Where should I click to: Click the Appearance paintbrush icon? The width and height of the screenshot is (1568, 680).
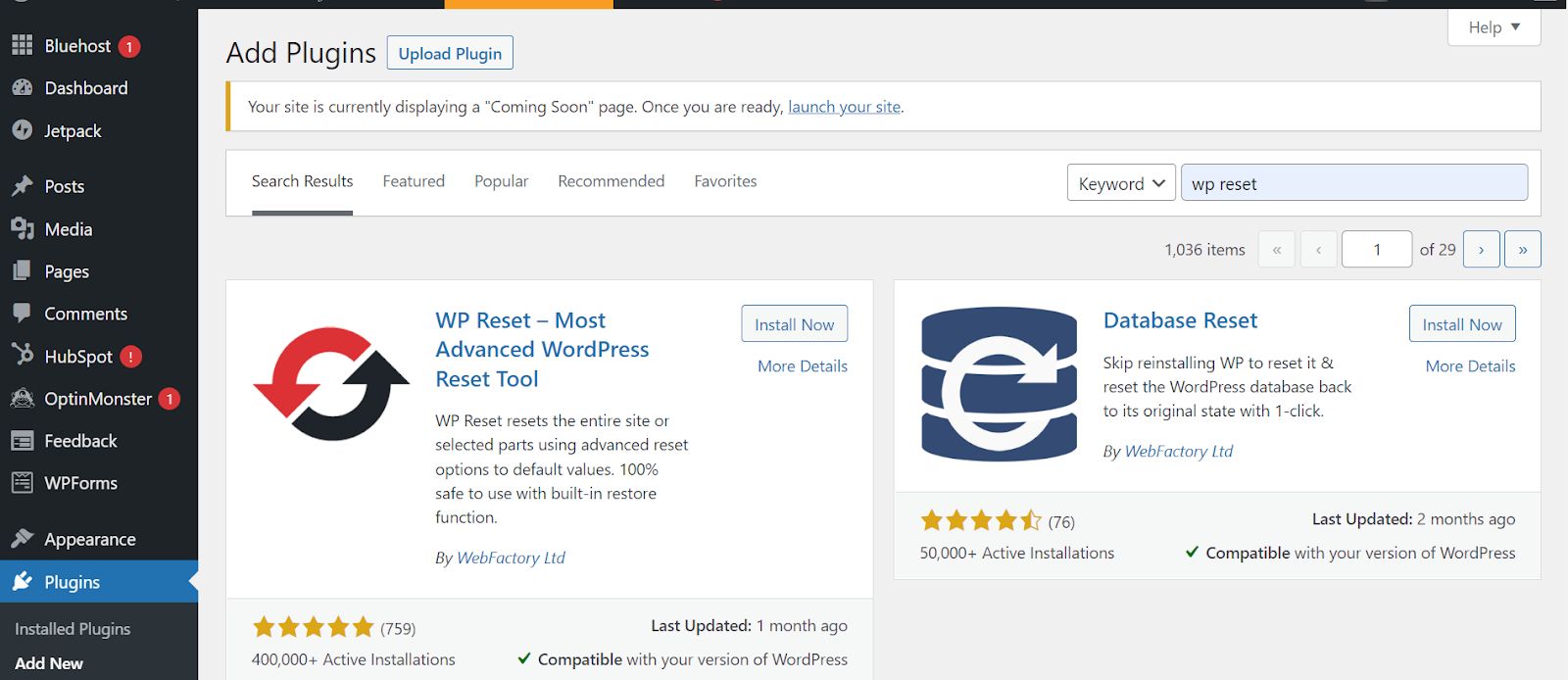23,538
